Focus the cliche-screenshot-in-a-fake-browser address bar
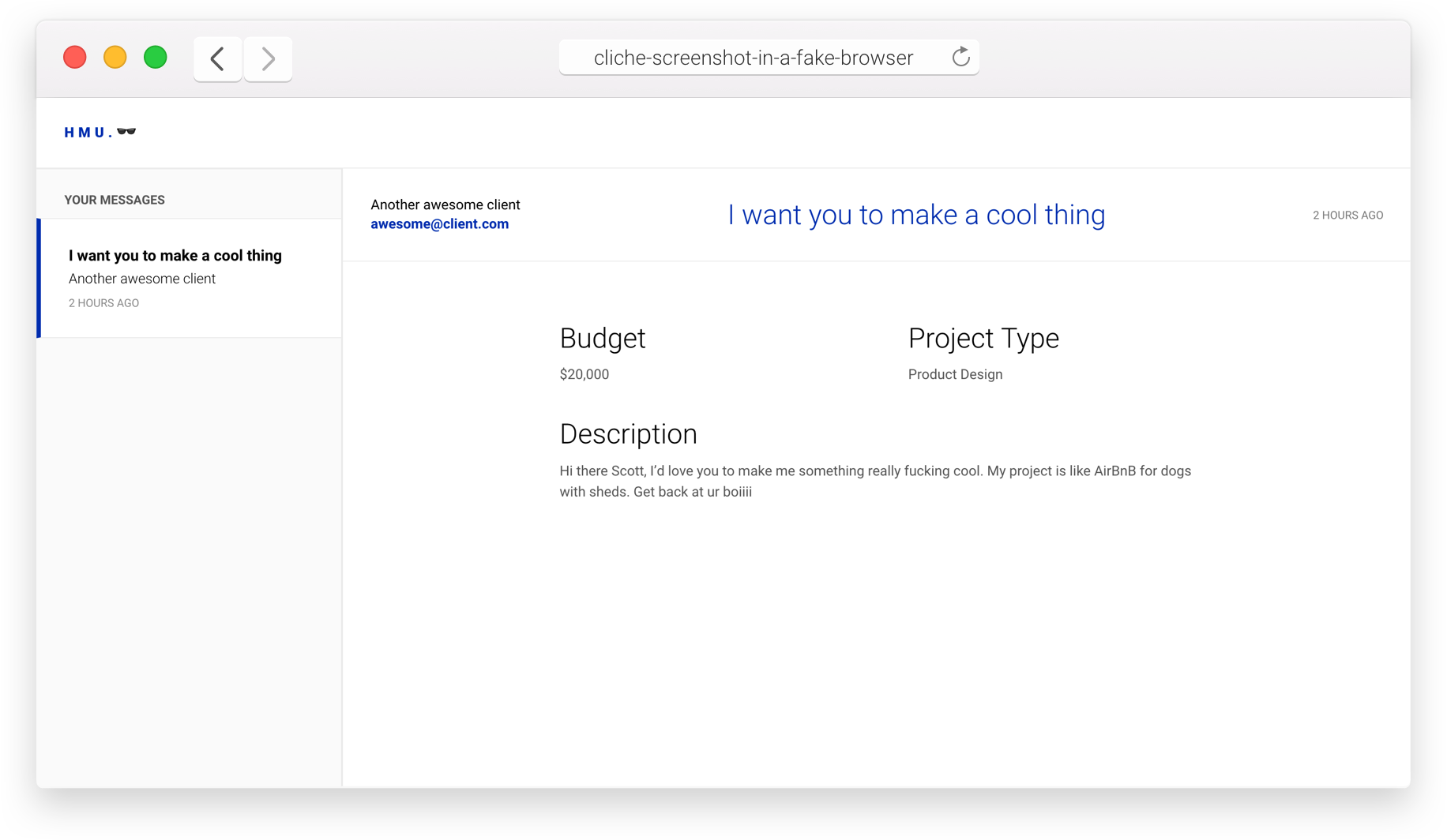Viewport: 1447px width, 840px height. tap(769, 58)
